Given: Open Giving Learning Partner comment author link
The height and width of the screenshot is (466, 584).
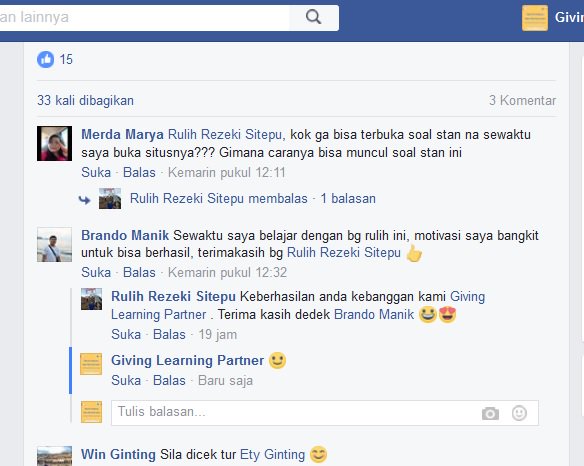Looking at the screenshot, I should [x=187, y=361].
